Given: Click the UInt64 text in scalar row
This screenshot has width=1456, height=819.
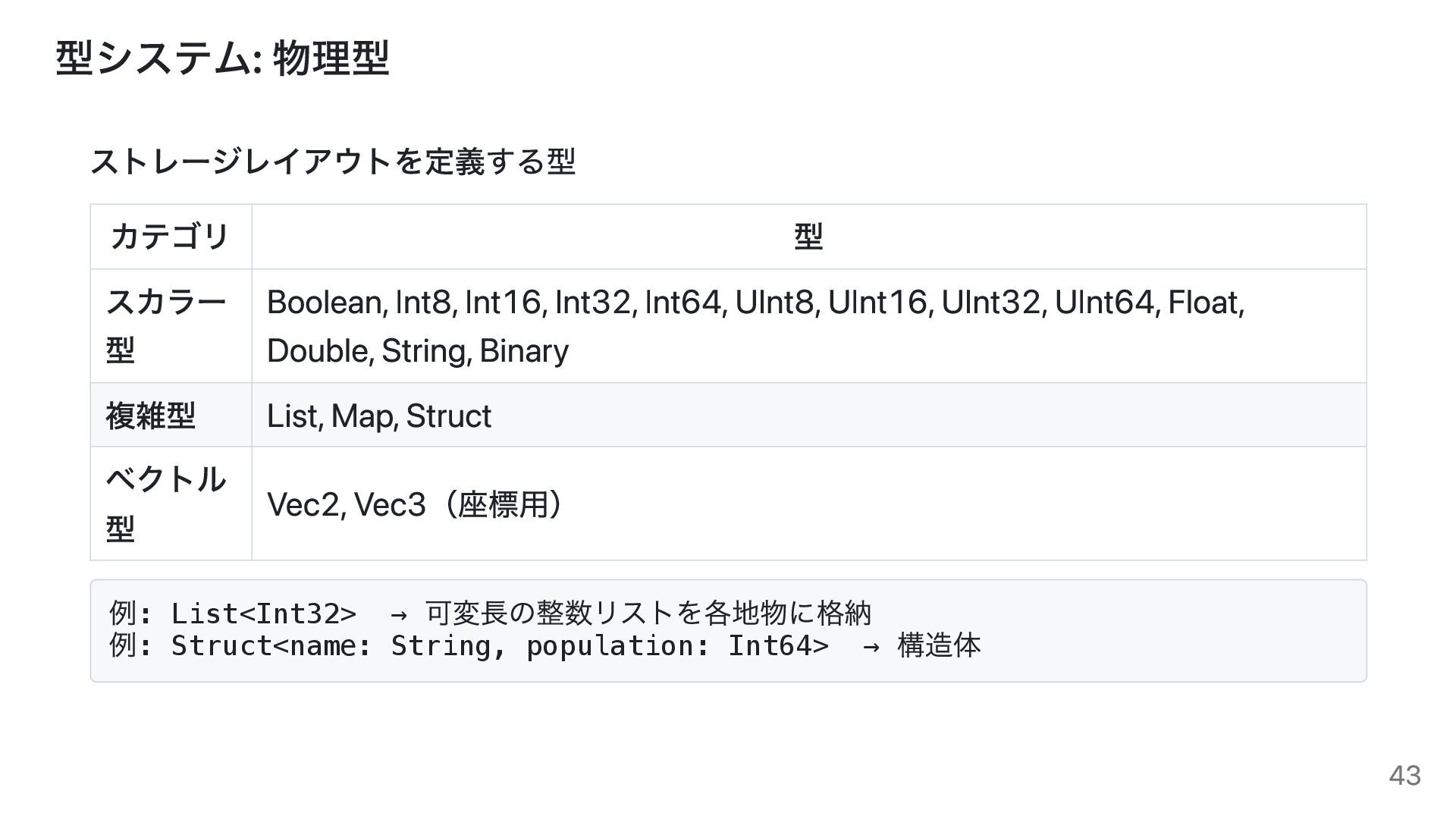Looking at the screenshot, I should tap(1104, 303).
